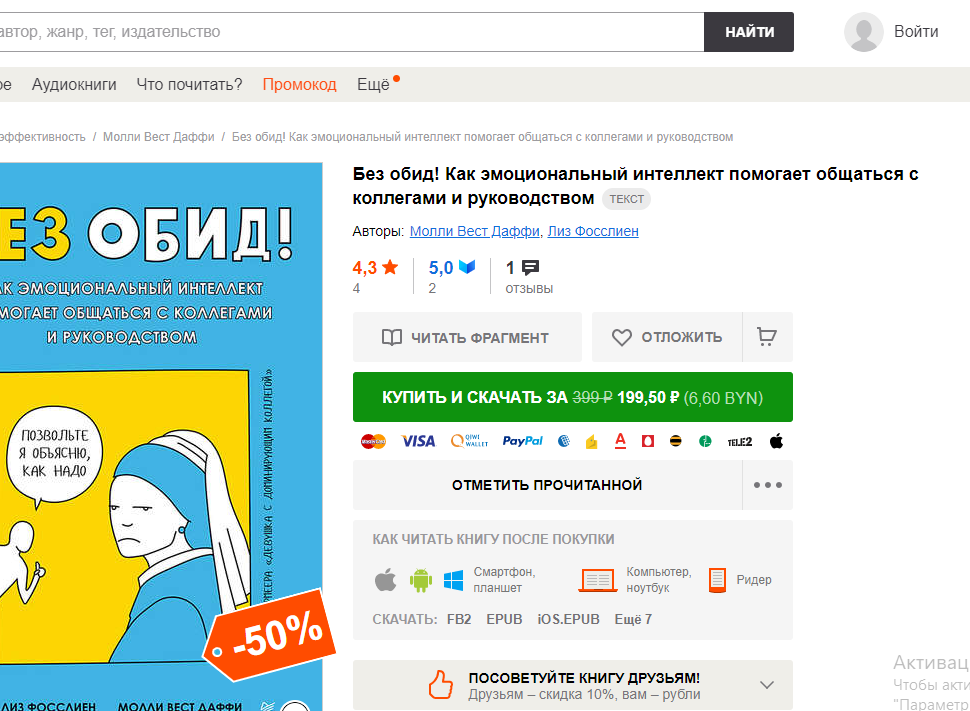Open the Промокод menu item

pos(299,84)
